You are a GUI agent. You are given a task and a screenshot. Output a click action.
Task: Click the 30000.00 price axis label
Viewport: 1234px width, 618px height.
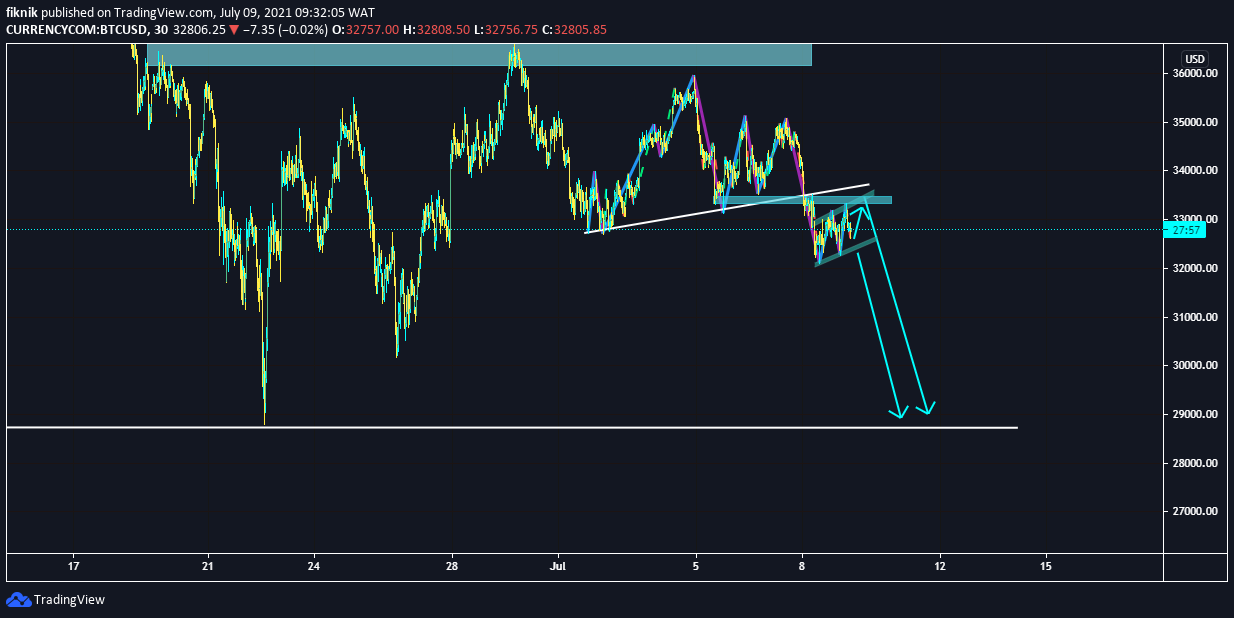click(x=1195, y=366)
